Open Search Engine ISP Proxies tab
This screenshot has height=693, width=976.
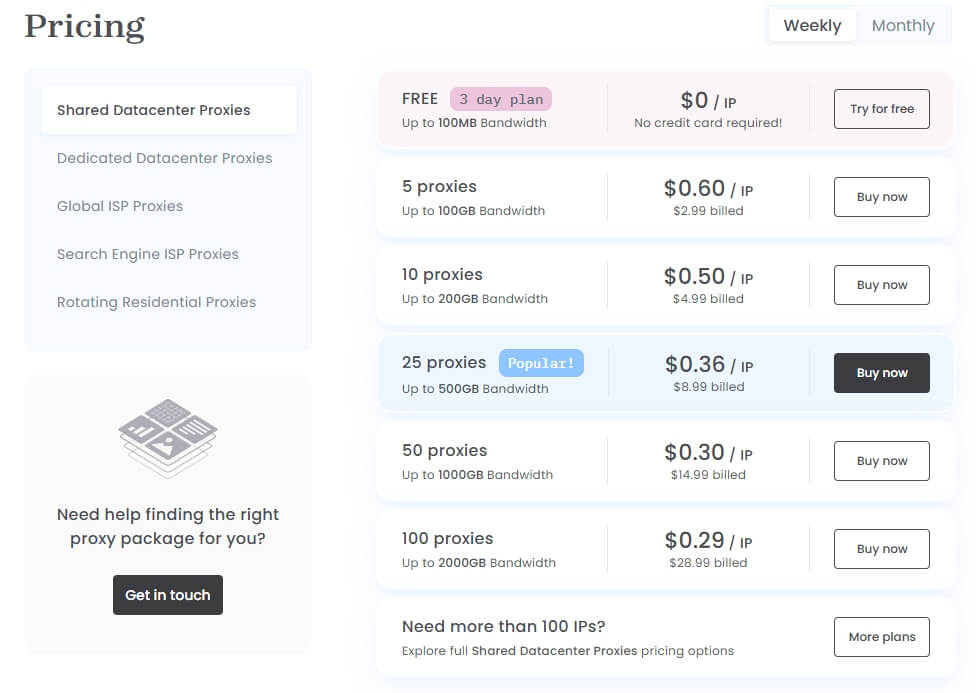click(148, 254)
